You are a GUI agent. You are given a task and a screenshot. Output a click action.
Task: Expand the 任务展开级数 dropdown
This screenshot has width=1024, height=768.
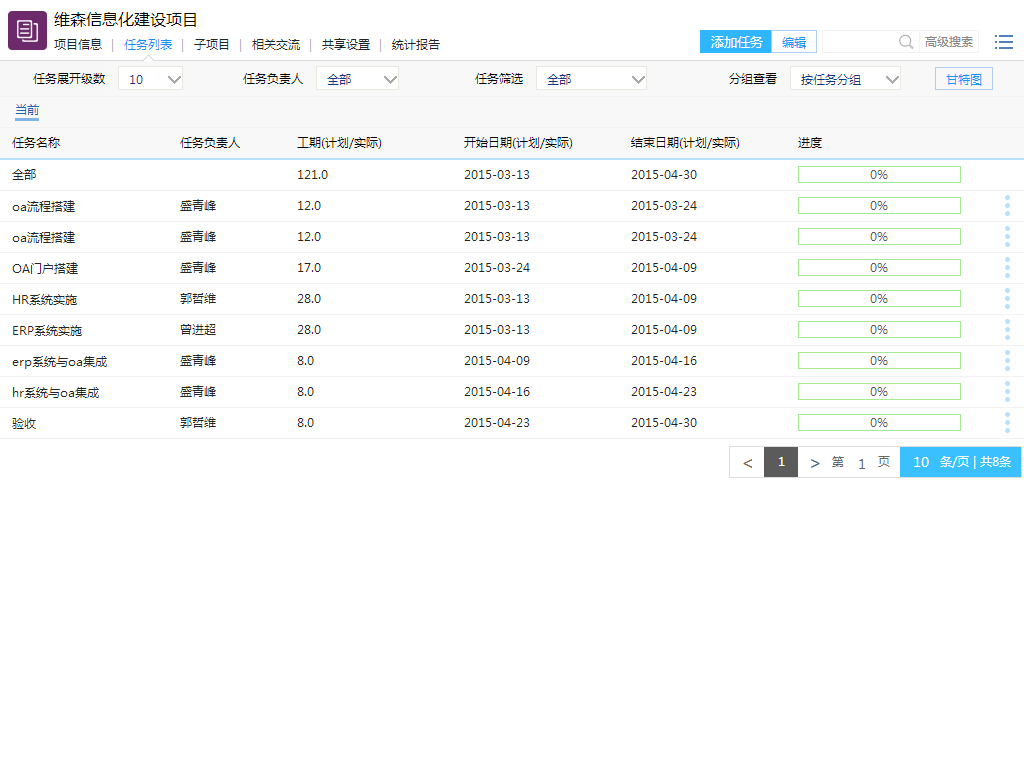151,79
